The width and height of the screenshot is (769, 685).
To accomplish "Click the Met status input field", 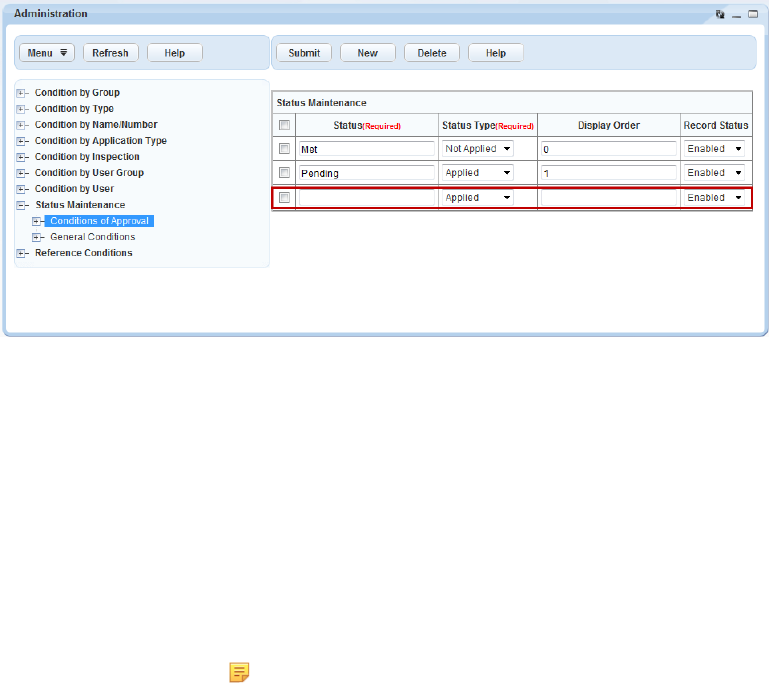I will tap(367, 149).
